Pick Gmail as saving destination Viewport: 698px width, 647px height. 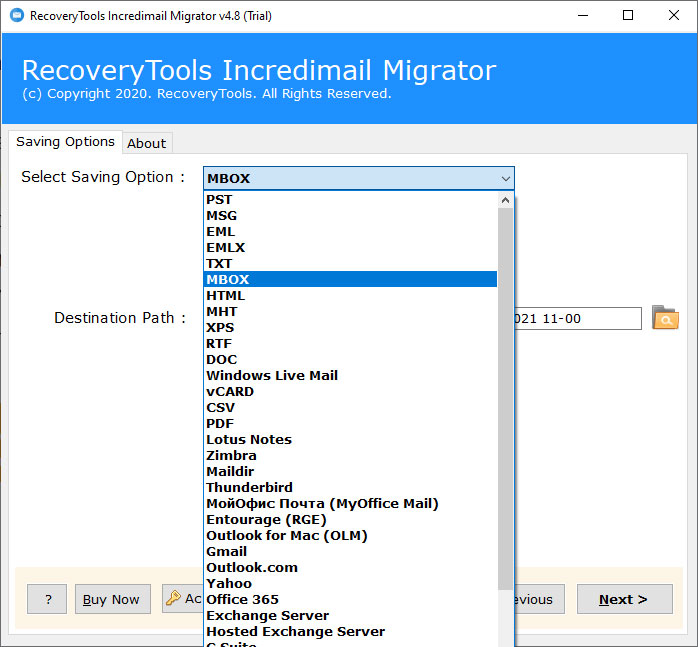point(350,551)
